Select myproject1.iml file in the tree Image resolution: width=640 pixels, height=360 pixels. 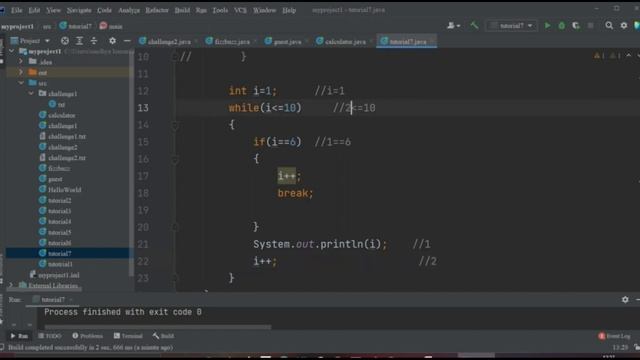pyautogui.click(x=55, y=275)
